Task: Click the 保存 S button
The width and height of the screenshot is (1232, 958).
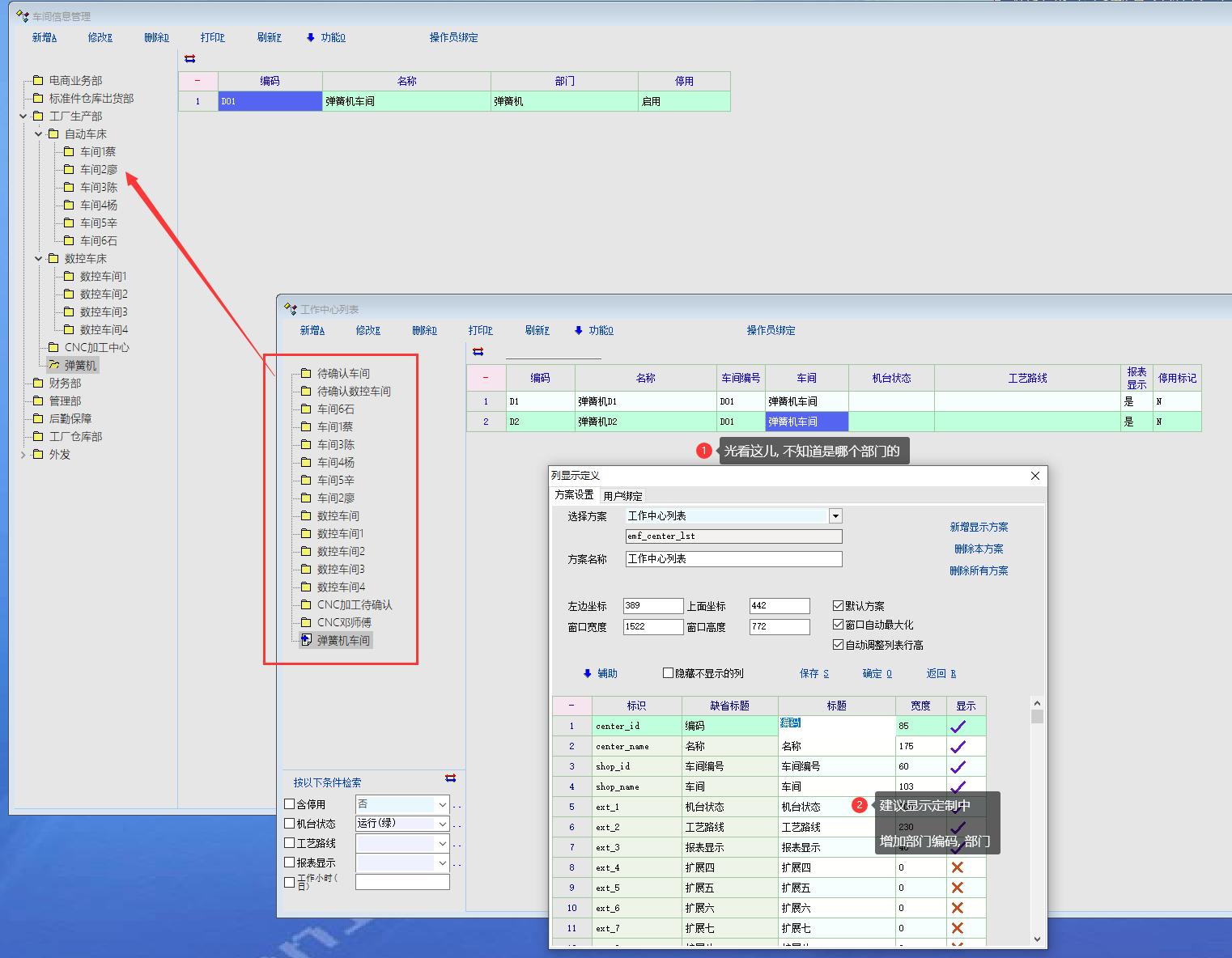Action: [x=814, y=674]
